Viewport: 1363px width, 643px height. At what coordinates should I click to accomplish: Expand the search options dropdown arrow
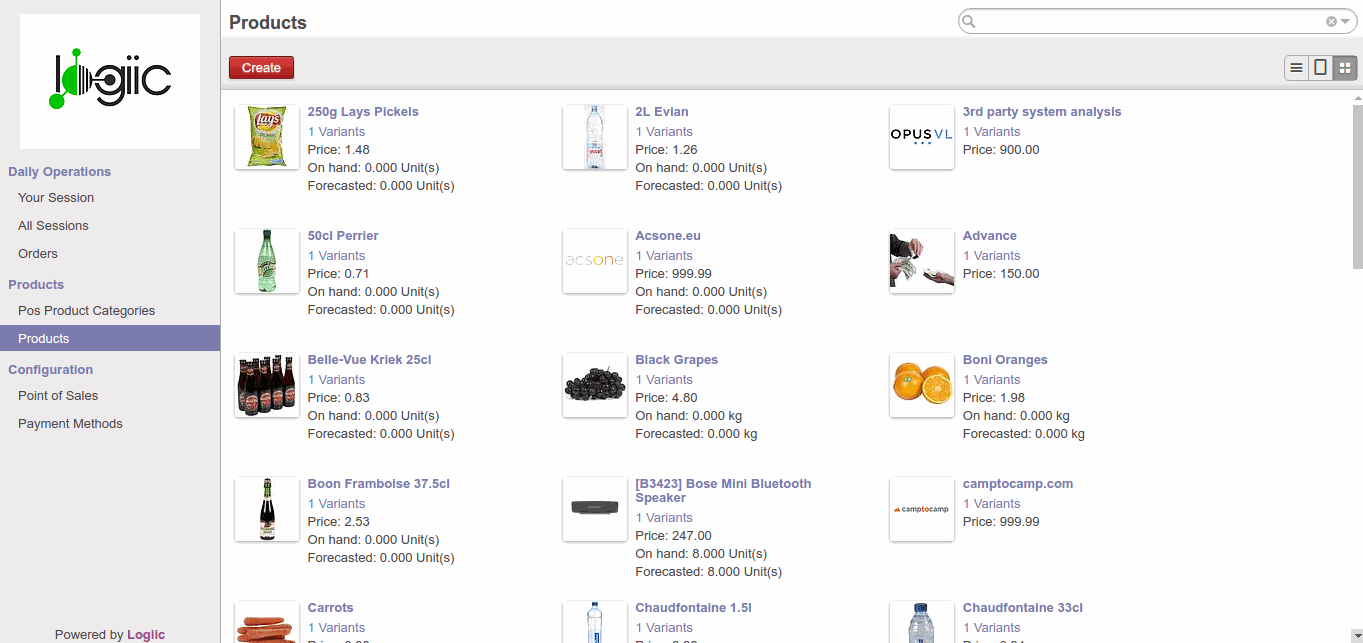tap(1345, 21)
